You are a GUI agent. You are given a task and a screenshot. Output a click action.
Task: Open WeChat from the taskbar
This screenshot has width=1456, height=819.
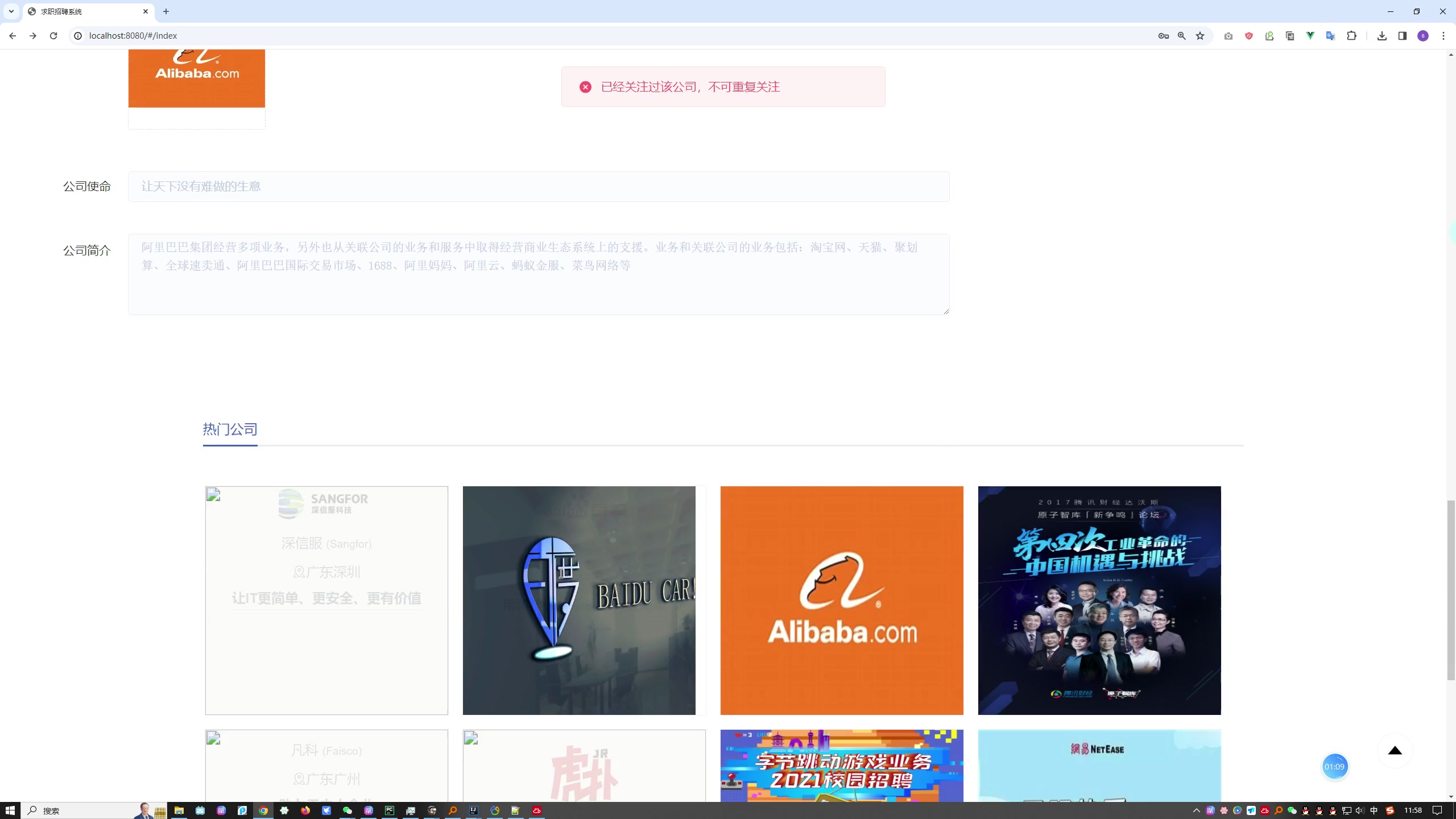tap(348, 810)
